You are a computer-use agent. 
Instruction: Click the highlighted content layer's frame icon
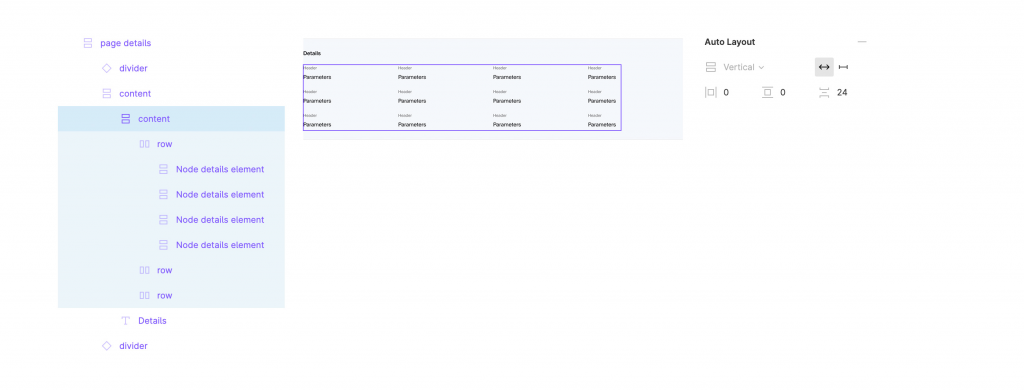(126, 119)
